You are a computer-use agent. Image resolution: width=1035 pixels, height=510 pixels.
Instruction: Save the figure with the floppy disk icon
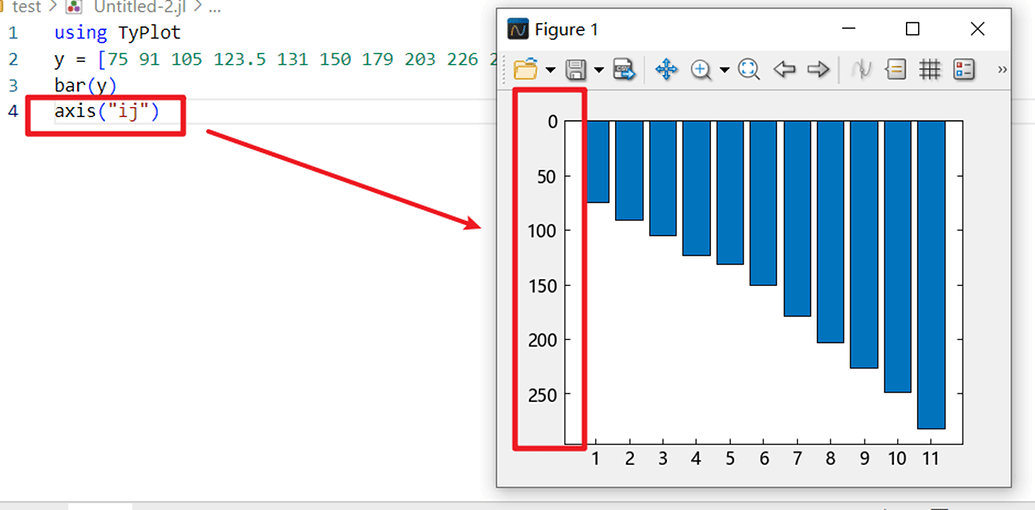pos(576,69)
